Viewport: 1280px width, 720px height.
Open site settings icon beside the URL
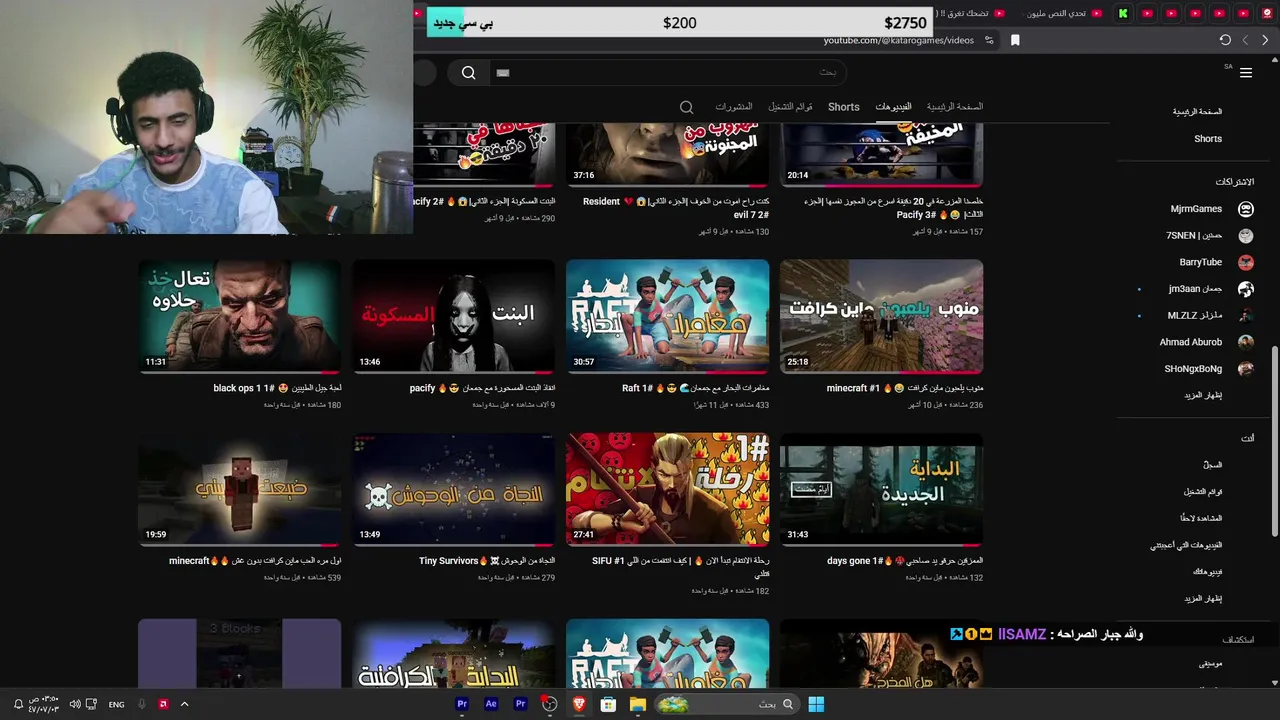(989, 40)
